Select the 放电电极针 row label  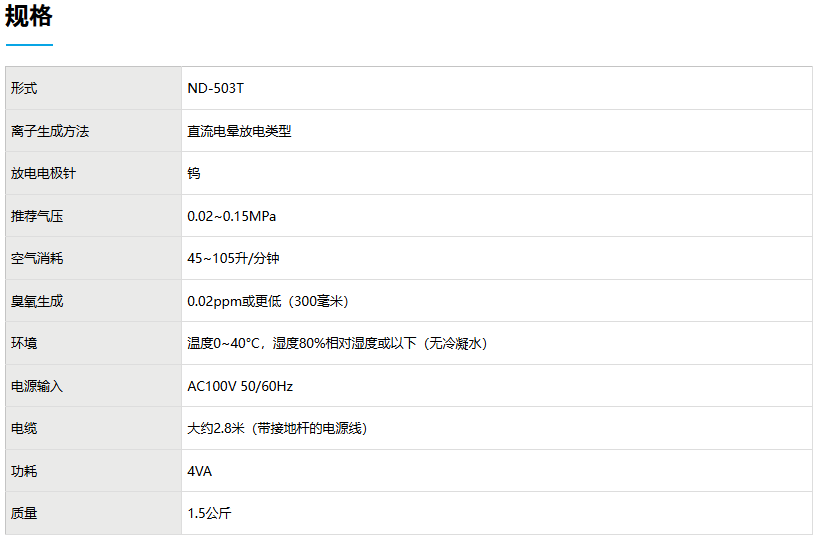[43, 173]
